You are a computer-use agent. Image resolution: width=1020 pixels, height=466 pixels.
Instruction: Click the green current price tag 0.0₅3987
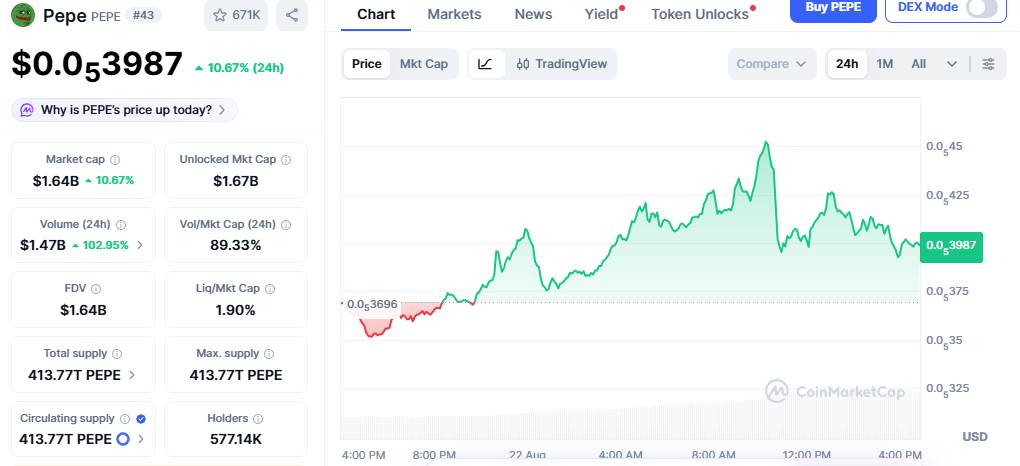(x=951, y=246)
